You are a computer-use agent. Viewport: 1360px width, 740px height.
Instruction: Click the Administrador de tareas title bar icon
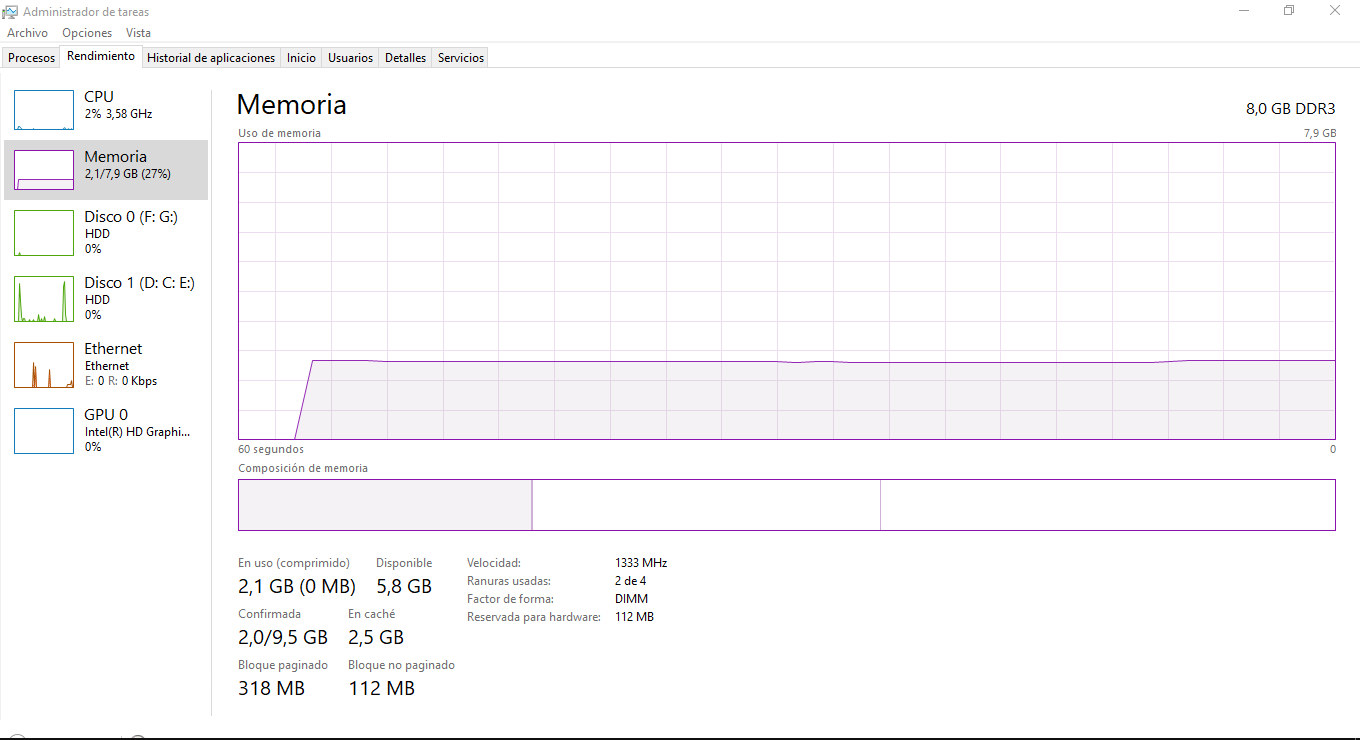pyautogui.click(x=11, y=12)
